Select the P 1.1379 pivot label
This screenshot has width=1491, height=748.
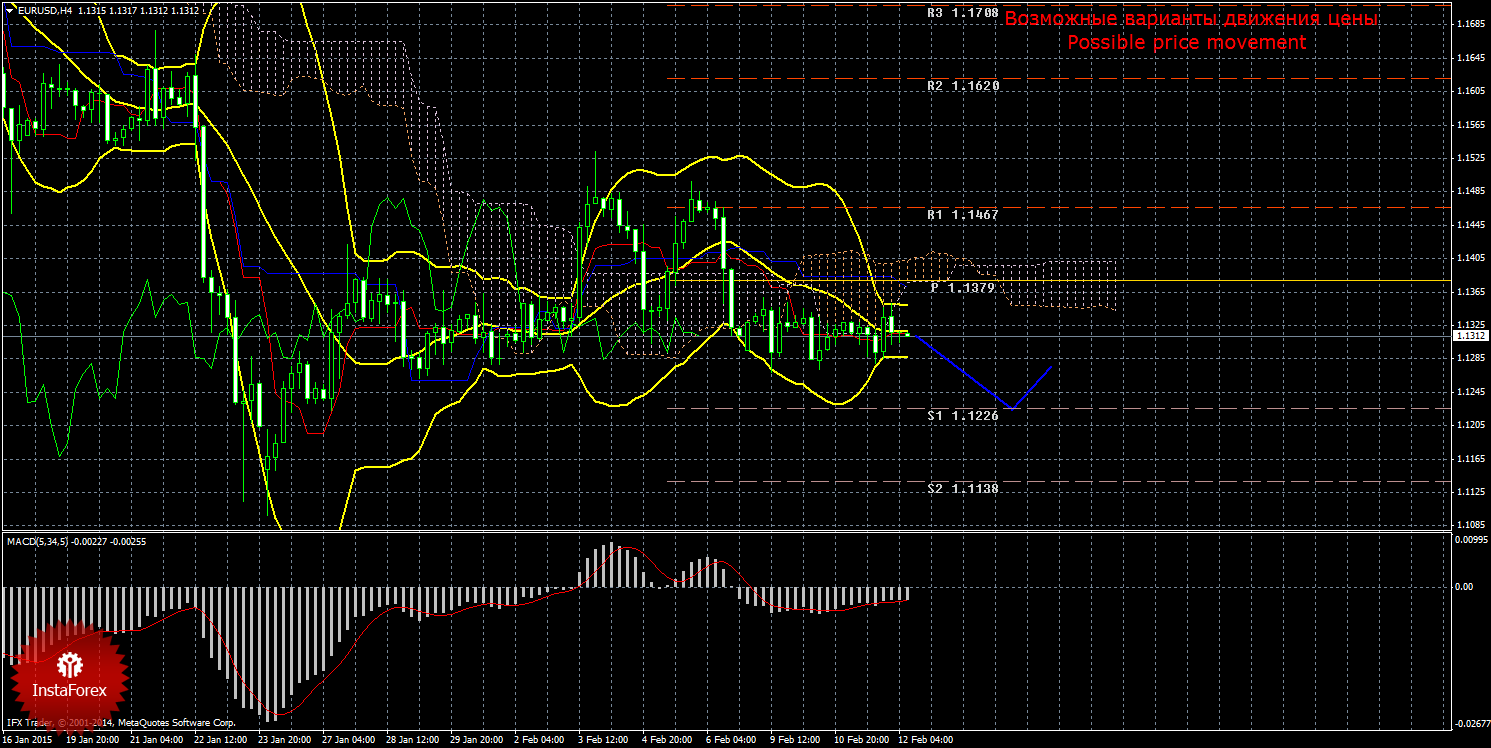point(962,287)
